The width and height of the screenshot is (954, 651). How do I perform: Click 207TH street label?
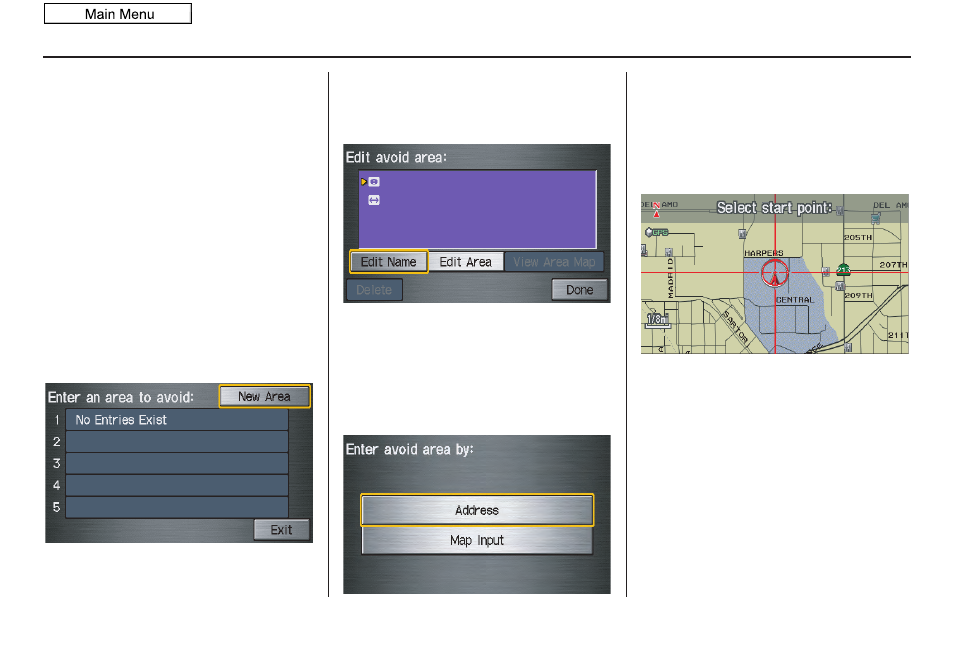pyautogui.click(x=893, y=265)
